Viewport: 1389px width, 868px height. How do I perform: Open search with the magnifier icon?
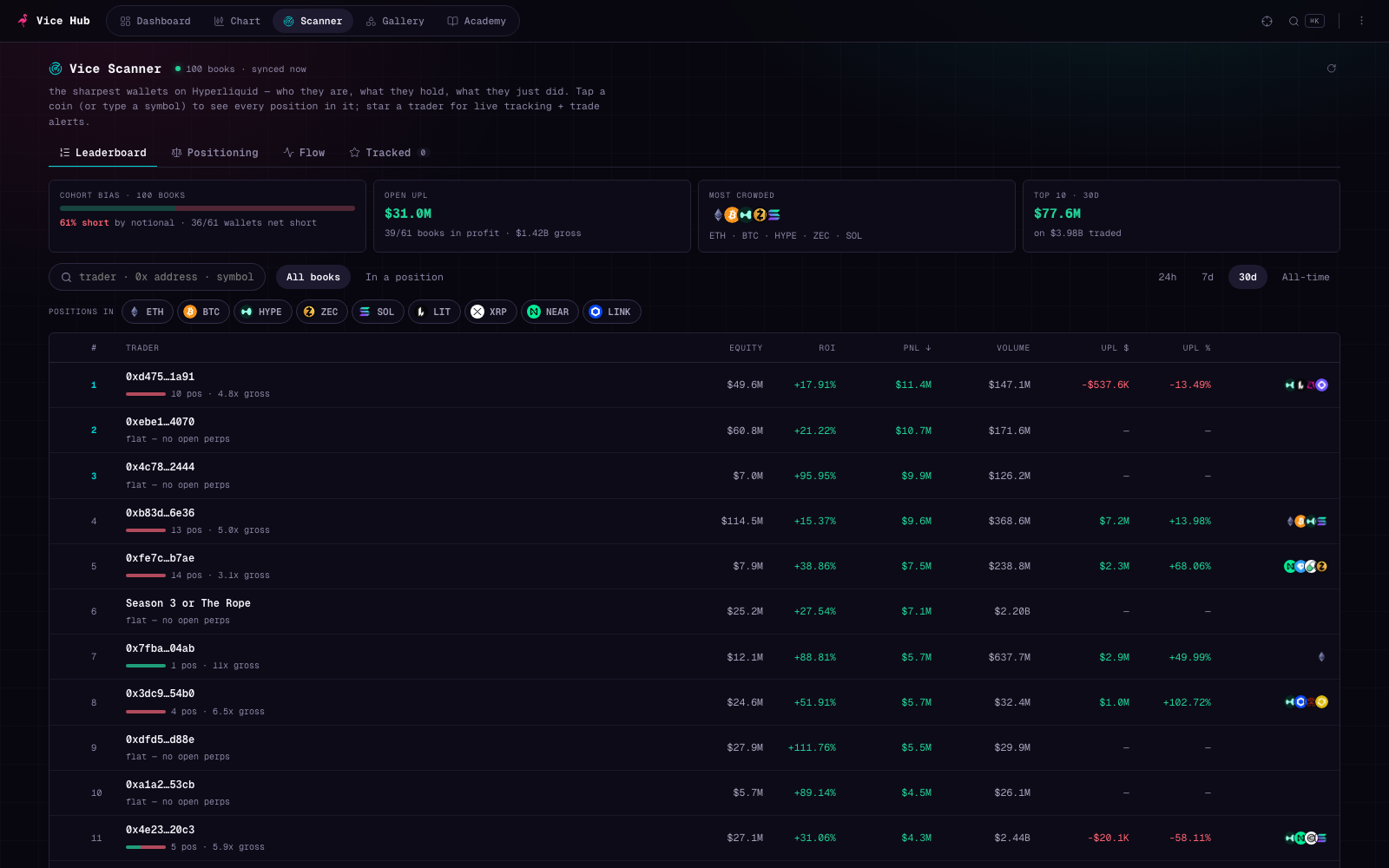click(1294, 21)
